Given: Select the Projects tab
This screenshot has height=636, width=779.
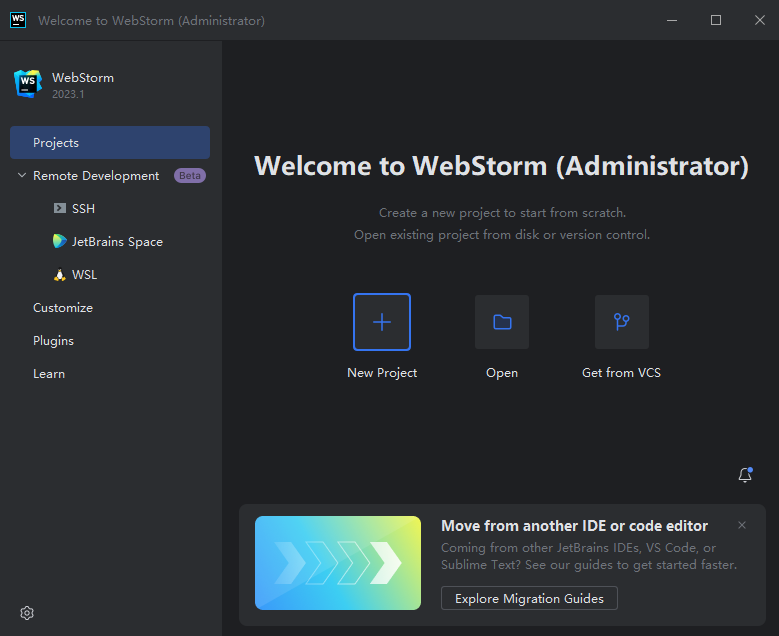Looking at the screenshot, I should (x=110, y=143).
